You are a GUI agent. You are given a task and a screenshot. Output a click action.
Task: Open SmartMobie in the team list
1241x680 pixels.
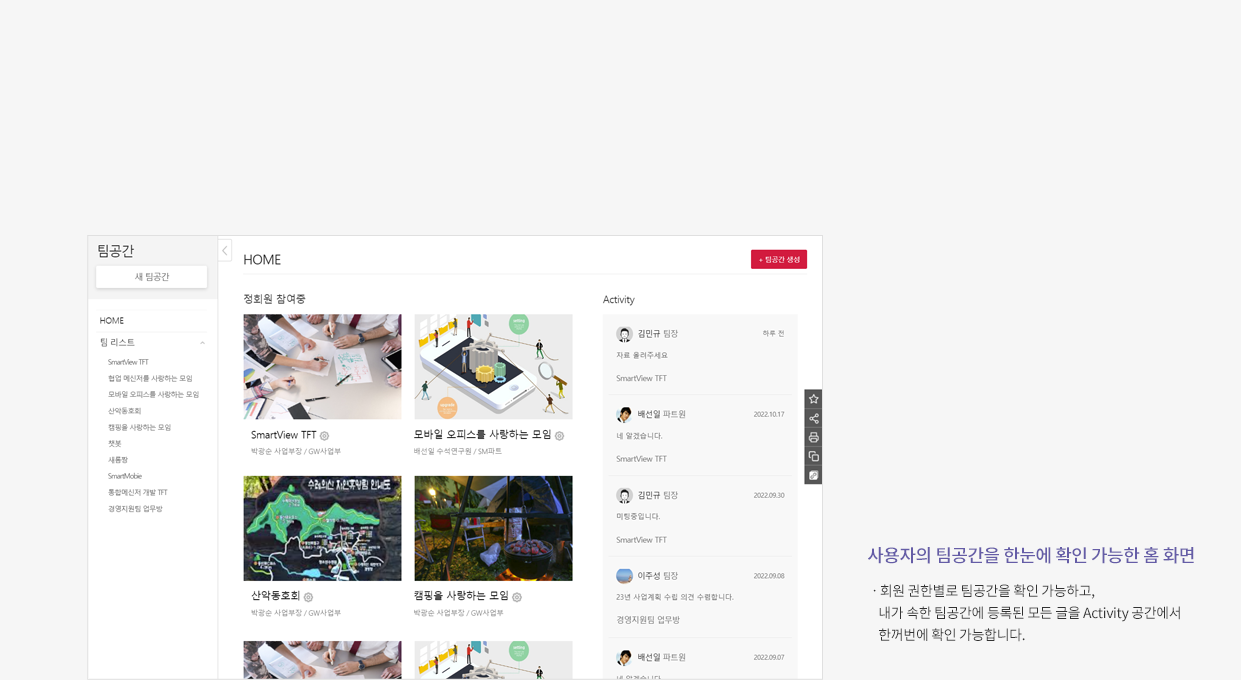point(125,476)
